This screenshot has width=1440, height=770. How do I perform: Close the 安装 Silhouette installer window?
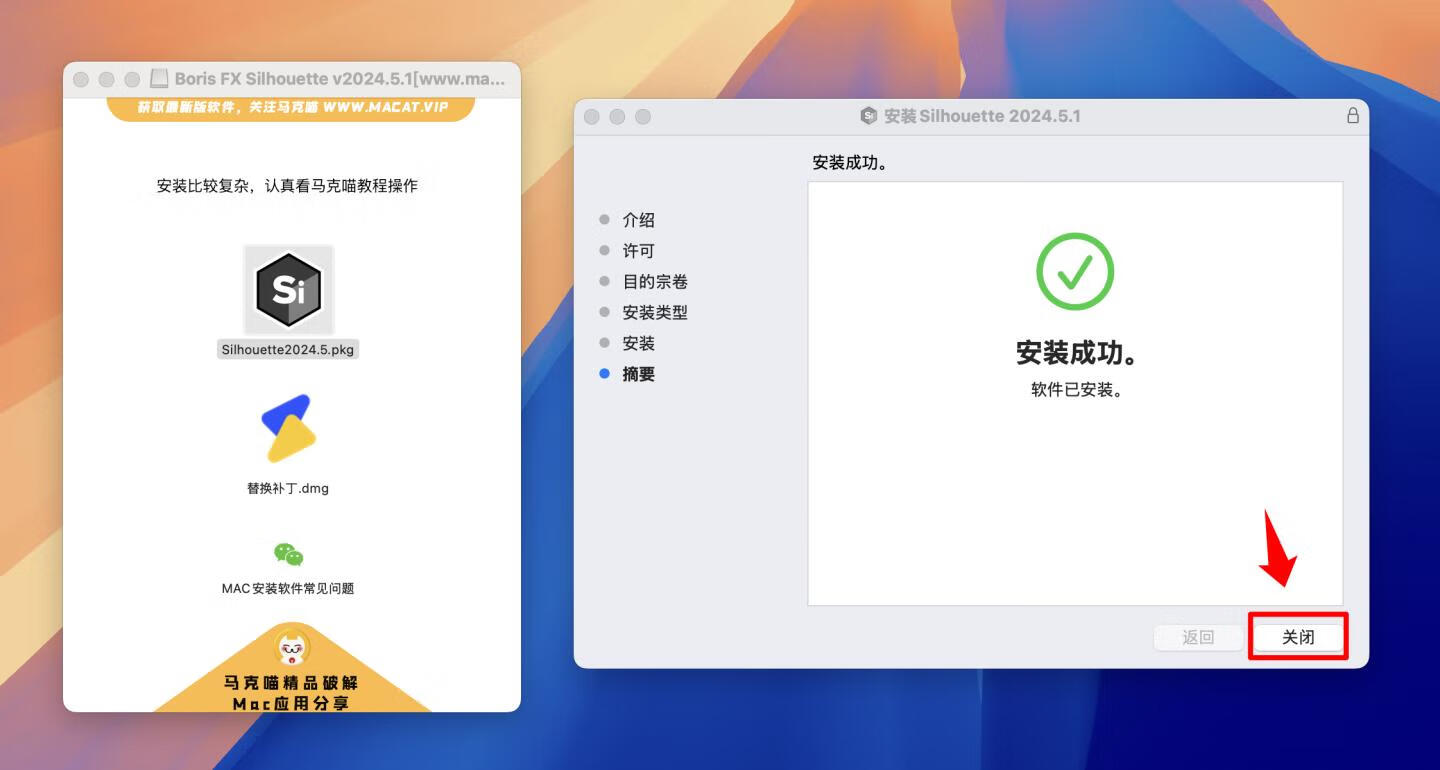pyautogui.click(x=592, y=117)
